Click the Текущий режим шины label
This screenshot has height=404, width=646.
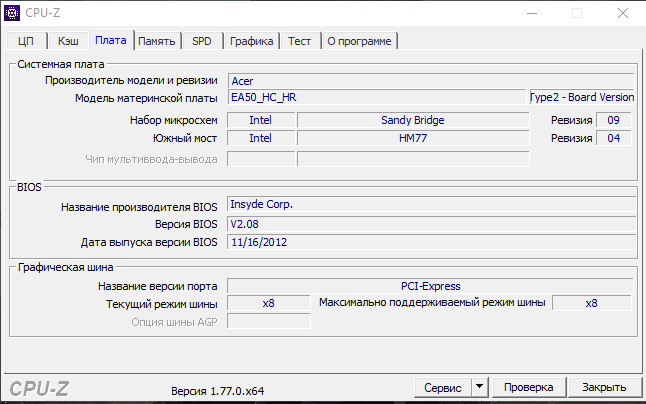[x=162, y=304]
